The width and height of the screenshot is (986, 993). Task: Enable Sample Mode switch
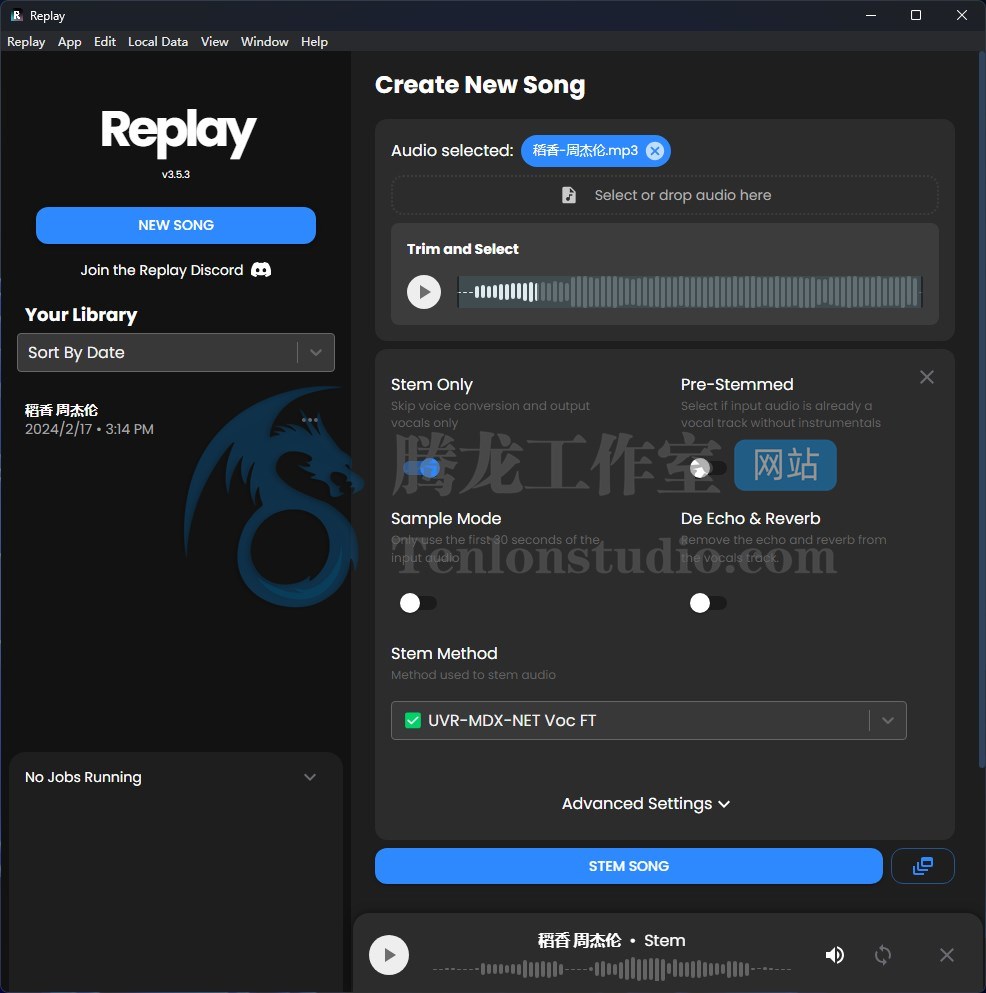point(418,603)
